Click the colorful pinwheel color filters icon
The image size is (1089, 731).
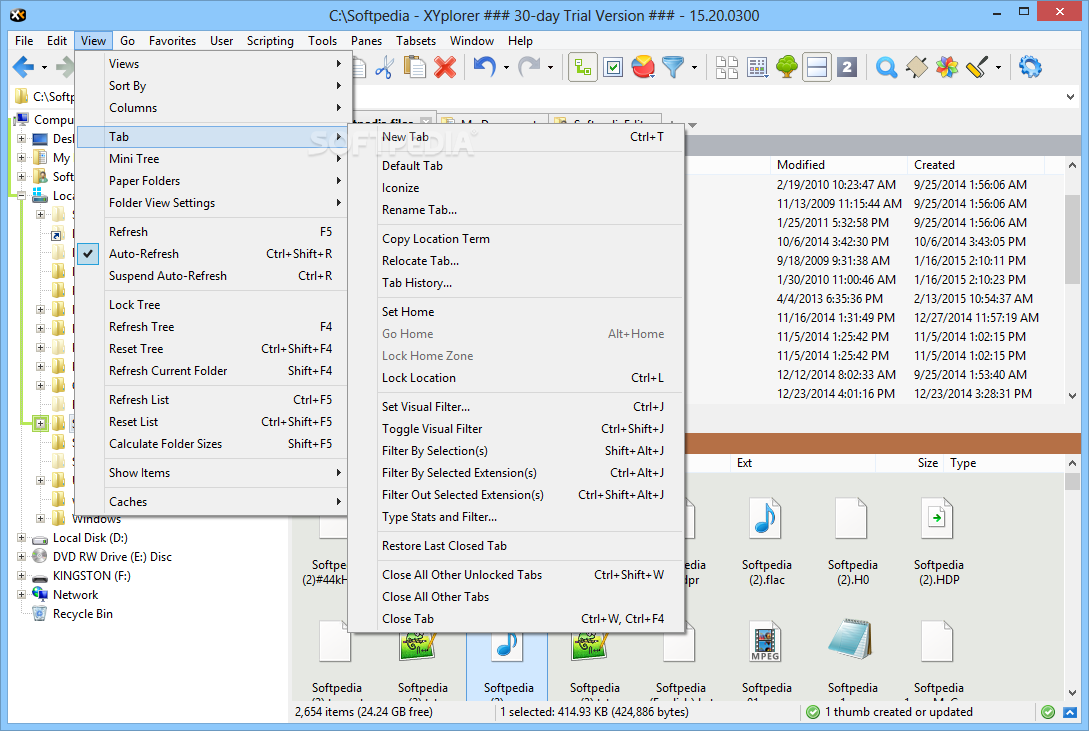[947, 67]
